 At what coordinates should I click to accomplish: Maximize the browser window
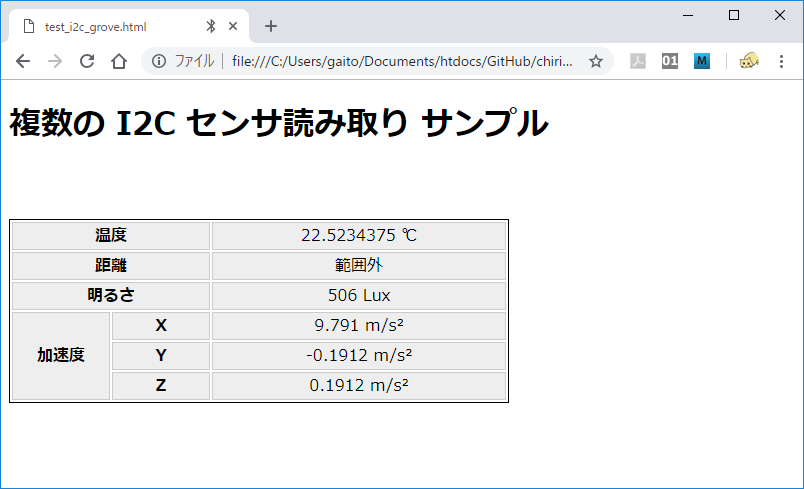pos(734,15)
